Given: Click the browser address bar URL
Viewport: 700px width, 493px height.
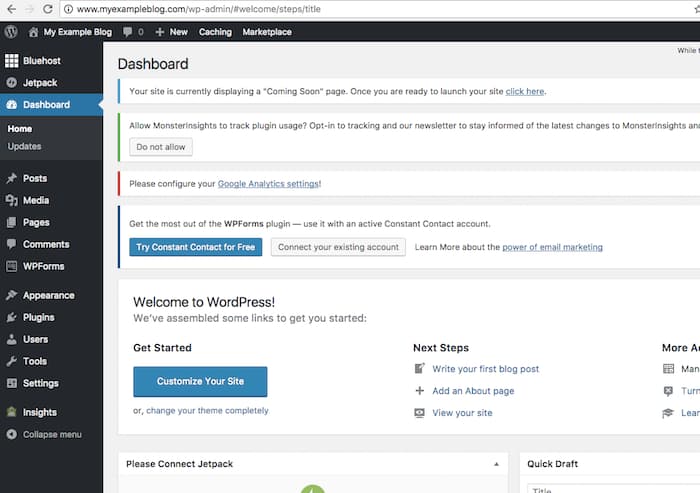Looking at the screenshot, I should [199, 9].
